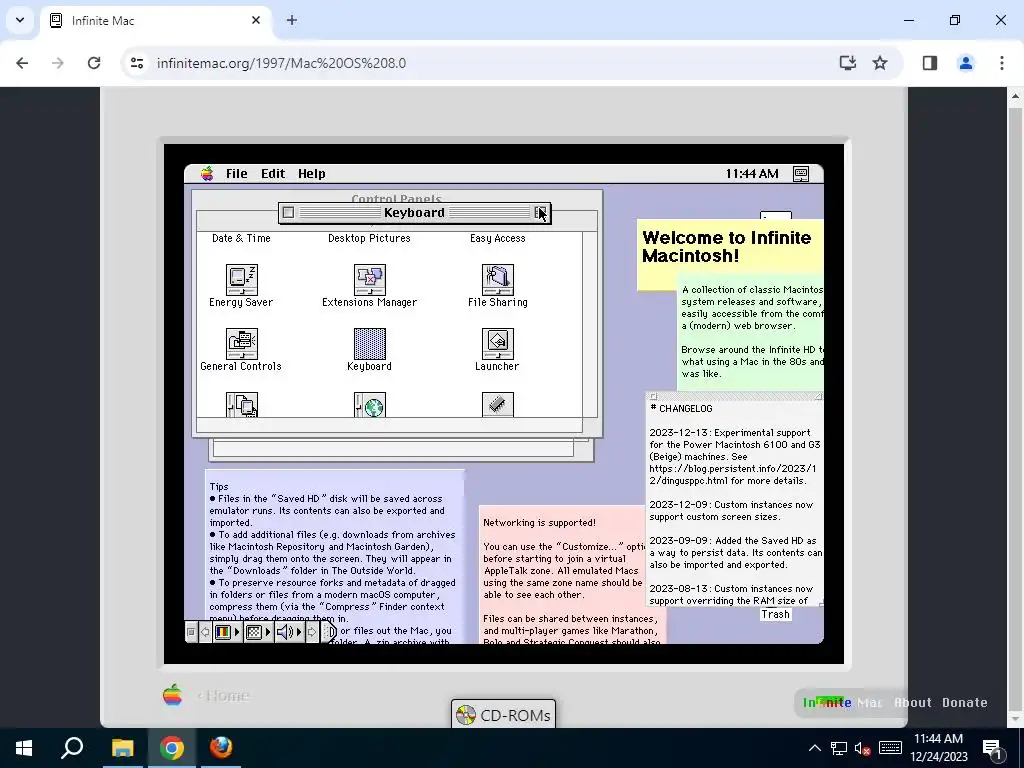1024x768 pixels.
Task: Open the Mac Help menu
Action: click(x=312, y=174)
